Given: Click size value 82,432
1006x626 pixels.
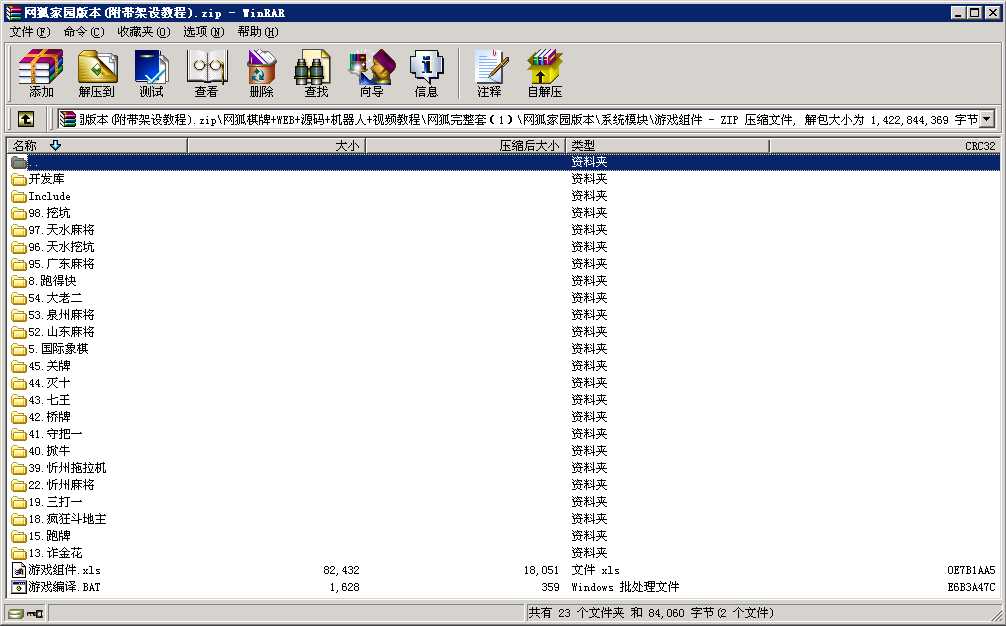Looking at the screenshot, I should click(341, 570).
